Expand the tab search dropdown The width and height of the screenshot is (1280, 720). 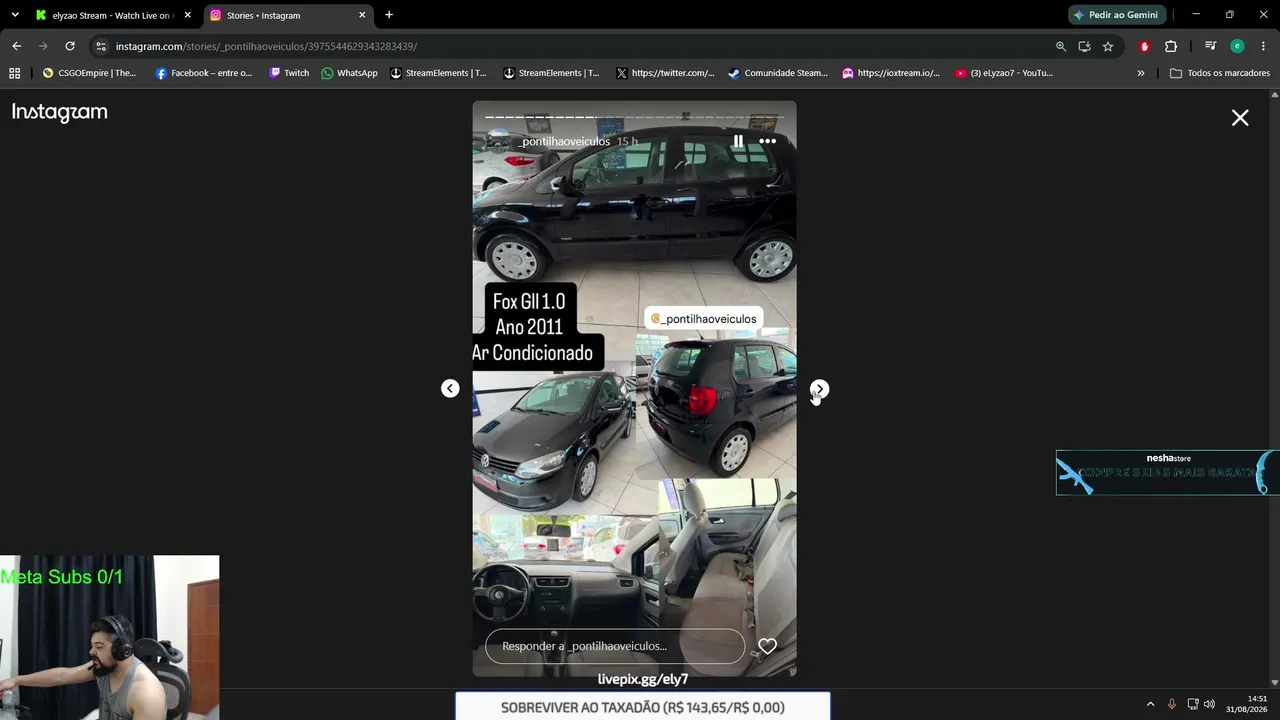pos(15,15)
